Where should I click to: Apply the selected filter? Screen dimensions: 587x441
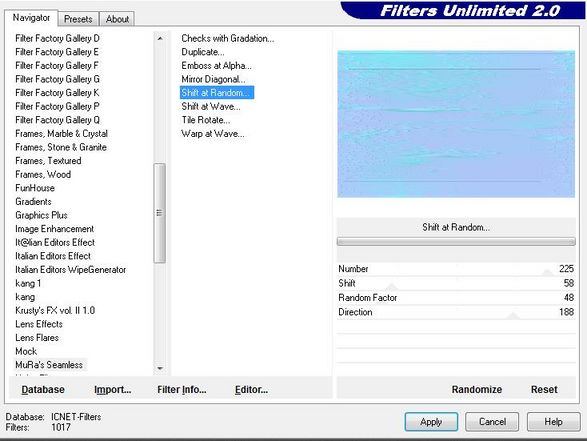tap(431, 422)
